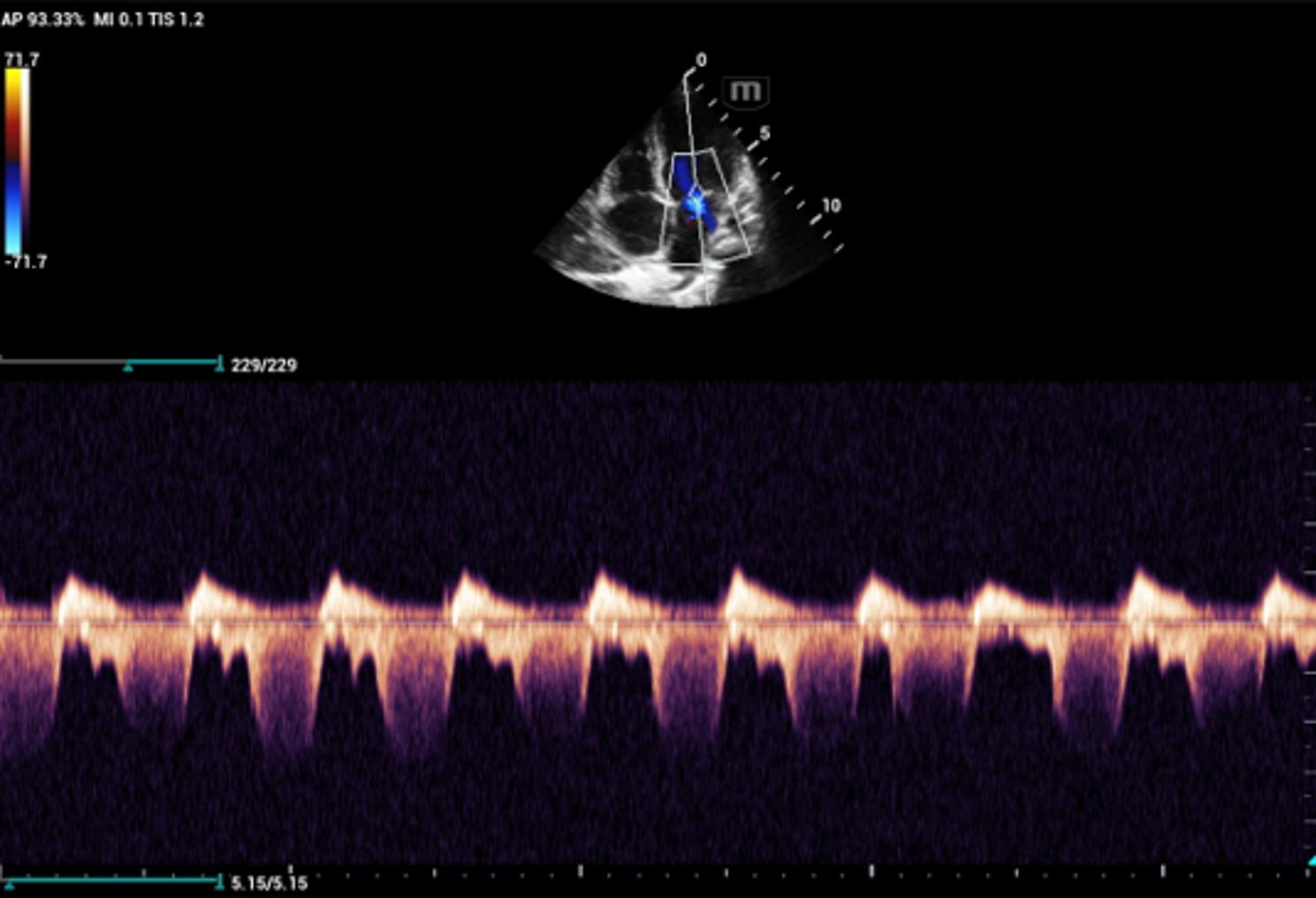Viewport: 1316px width, 898px height.
Task: Click the cine frame slider bar near 229/229
Action: [111, 362]
